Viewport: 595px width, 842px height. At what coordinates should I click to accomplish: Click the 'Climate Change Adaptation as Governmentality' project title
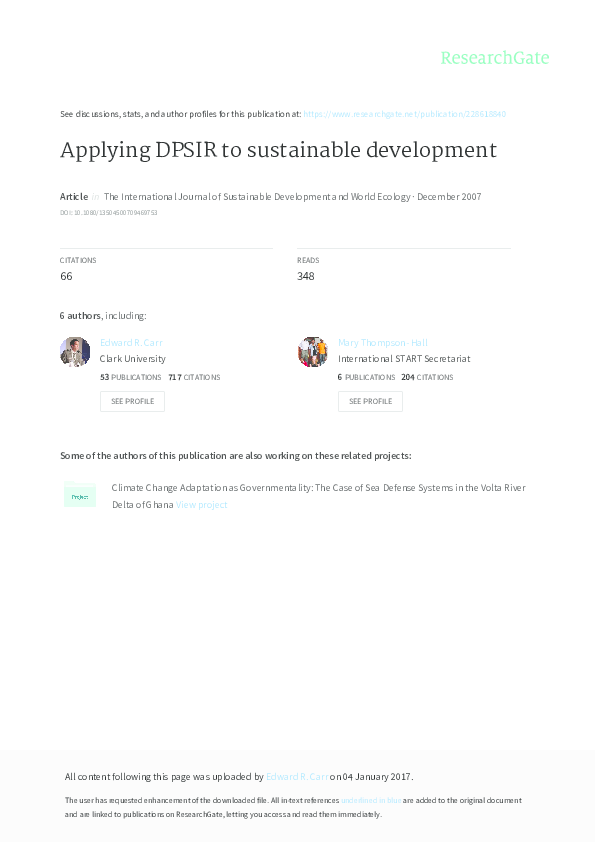click(x=318, y=496)
